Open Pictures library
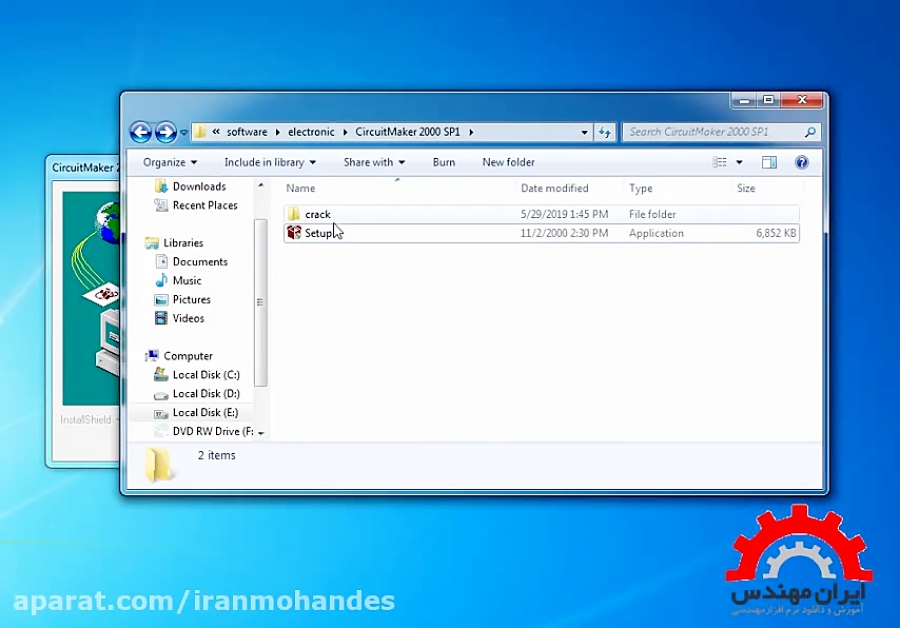The height and width of the screenshot is (628, 900). click(192, 300)
